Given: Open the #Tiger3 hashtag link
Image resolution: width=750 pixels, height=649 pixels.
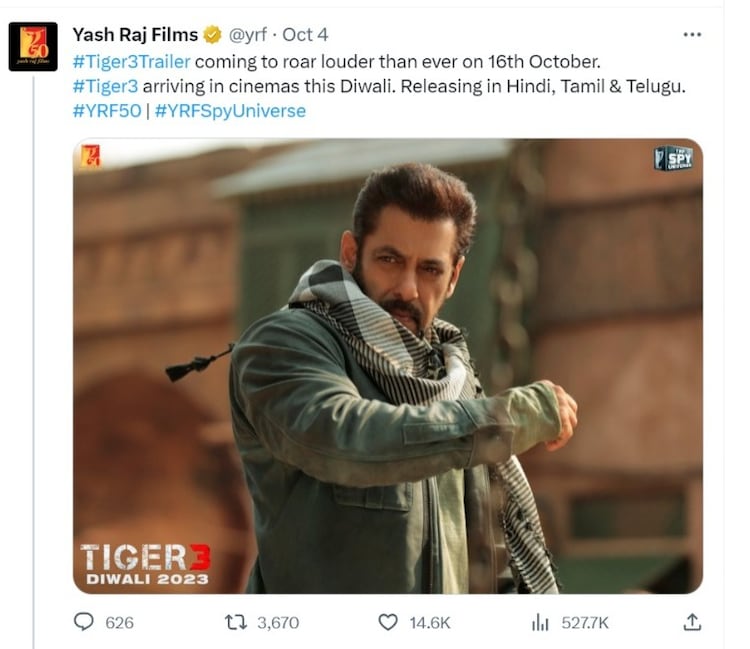Looking at the screenshot, I should click(x=105, y=86).
